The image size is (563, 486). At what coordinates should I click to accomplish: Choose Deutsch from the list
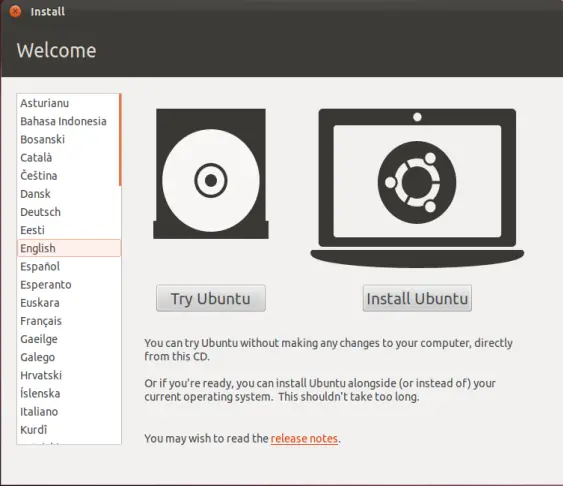(68, 212)
